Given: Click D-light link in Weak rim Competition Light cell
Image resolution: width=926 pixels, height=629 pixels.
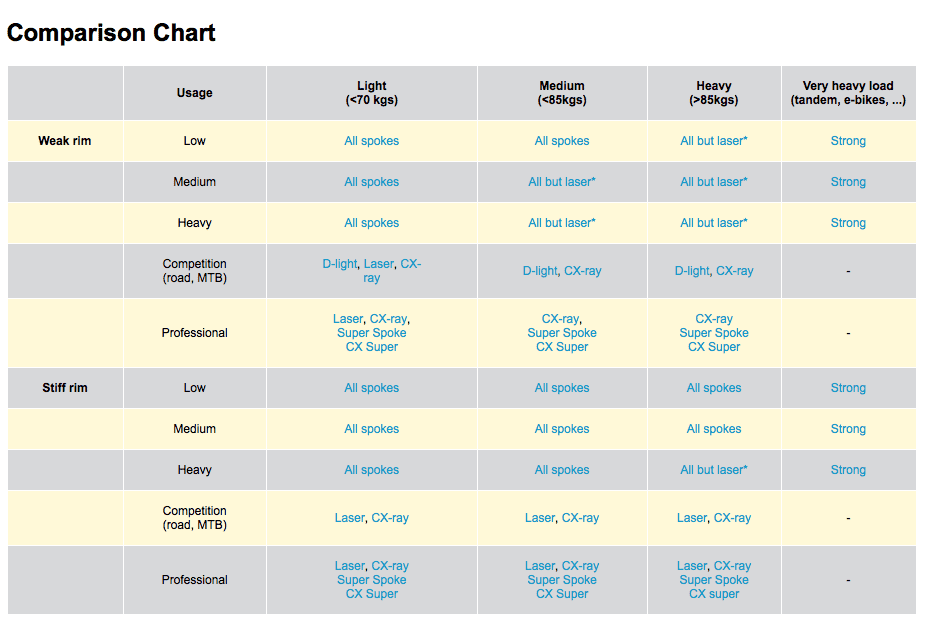Looking at the screenshot, I should [x=340, y=264].
